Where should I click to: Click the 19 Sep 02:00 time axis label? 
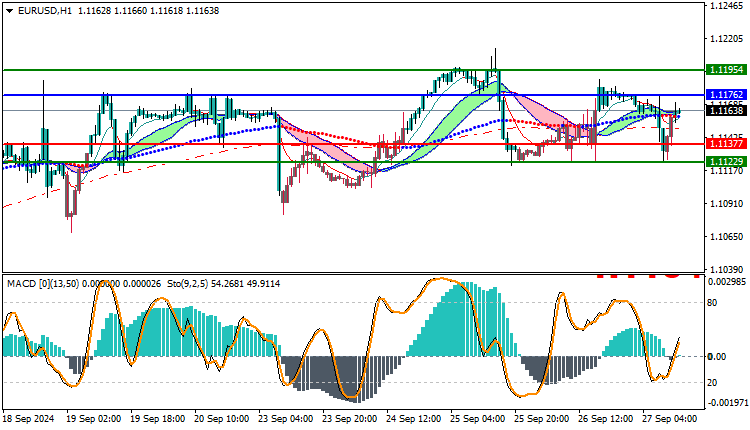pyautogui.click(x=93, y=419)
